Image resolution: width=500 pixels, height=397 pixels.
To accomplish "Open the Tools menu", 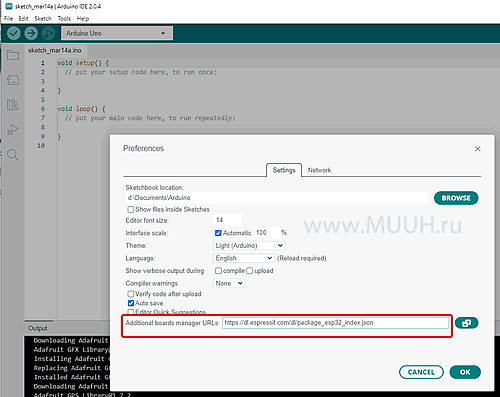I will click(64, 19).
